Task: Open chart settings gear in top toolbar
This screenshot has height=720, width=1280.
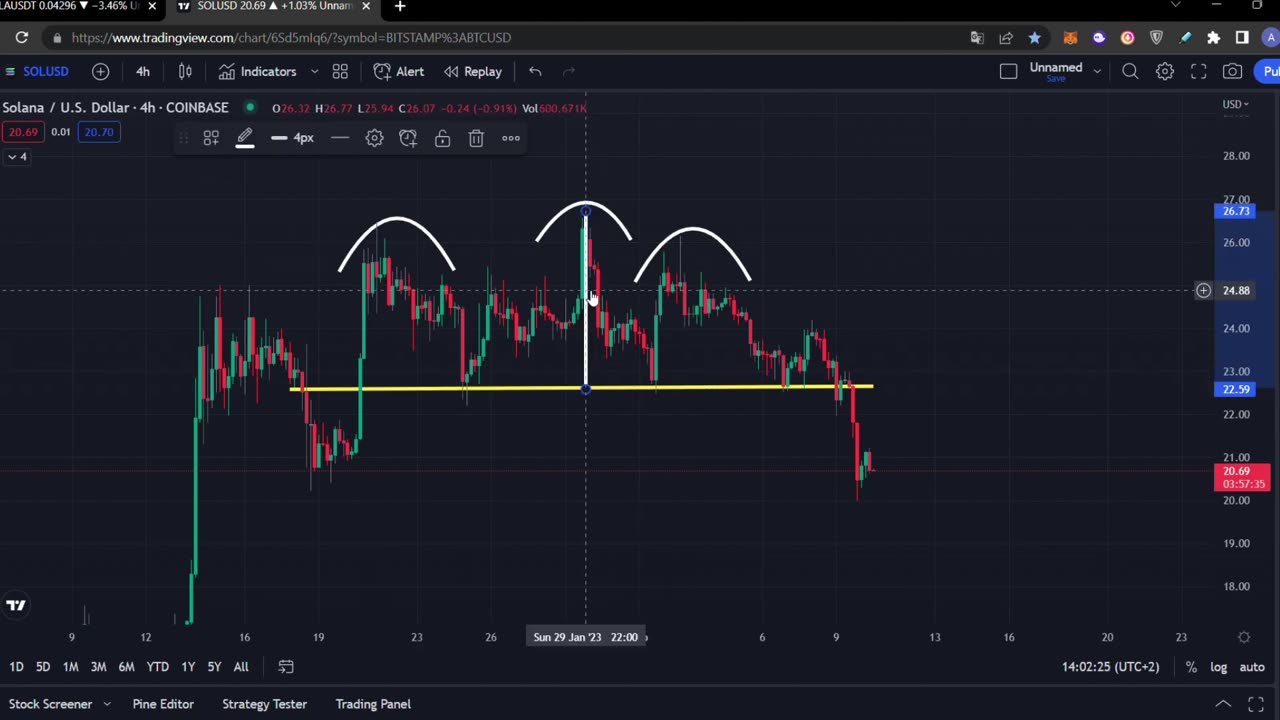Action: (1165, 72)
